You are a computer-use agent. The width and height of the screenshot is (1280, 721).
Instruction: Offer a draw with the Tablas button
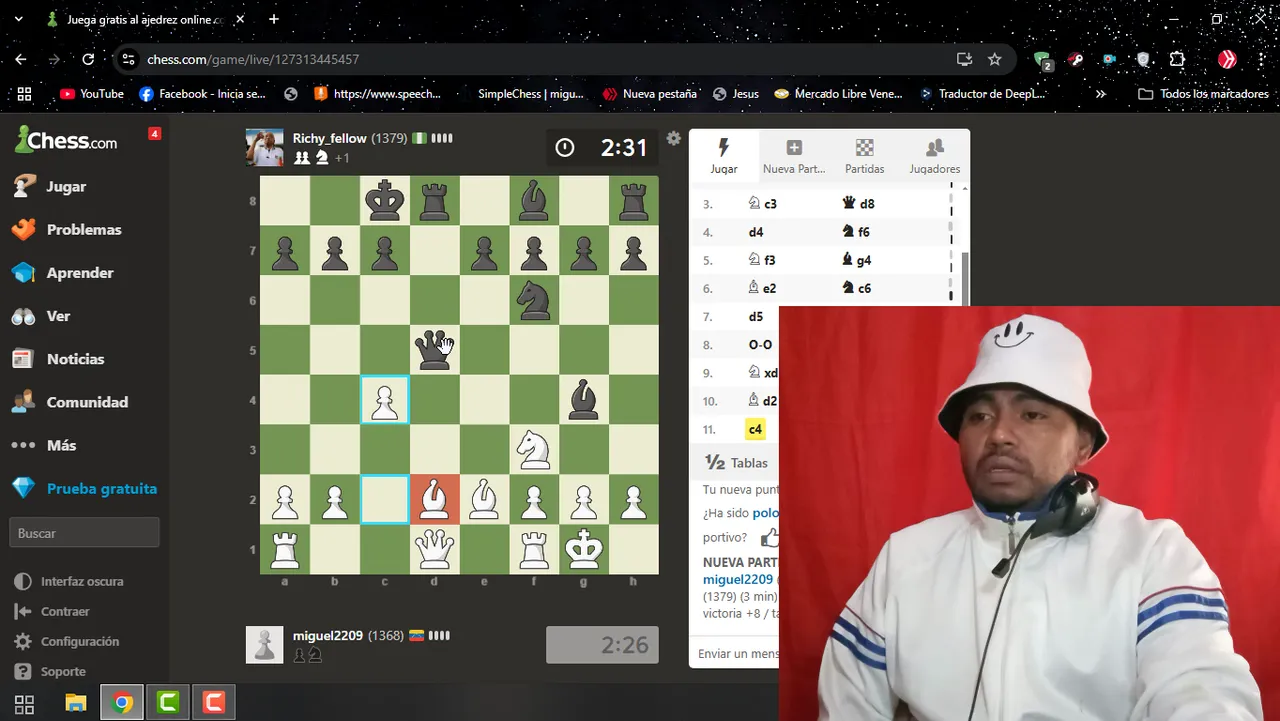[737, 463]
